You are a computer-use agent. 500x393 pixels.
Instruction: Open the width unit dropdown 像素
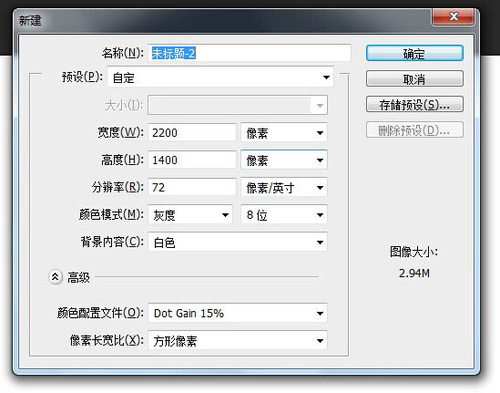(284, 133)
